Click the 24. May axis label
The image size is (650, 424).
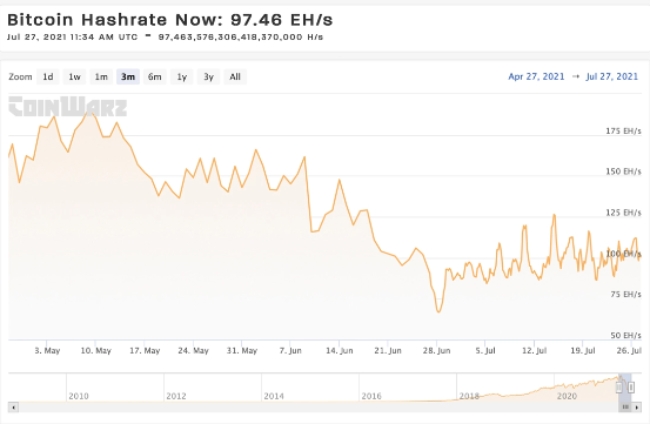click(193, 351)
